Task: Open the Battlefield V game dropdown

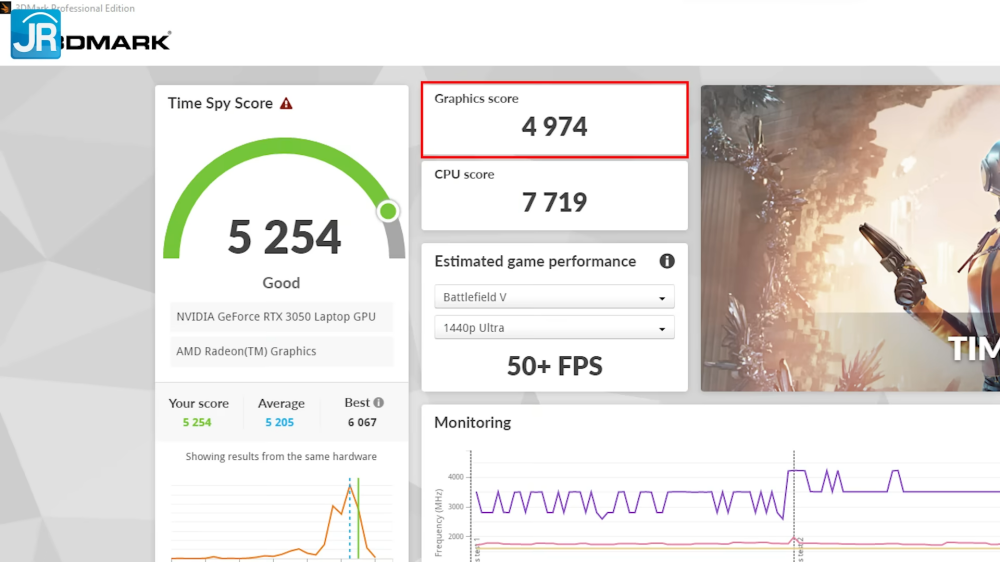Action: pyautogui.click(x=554, y=297)
